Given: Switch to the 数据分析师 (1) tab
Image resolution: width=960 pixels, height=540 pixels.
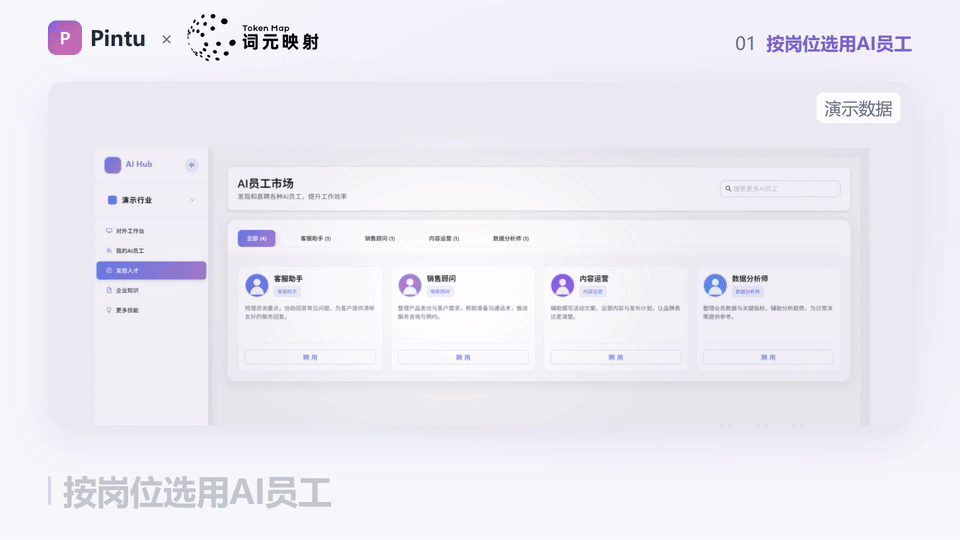Looking at the screenshot, I should pos(511,238).
